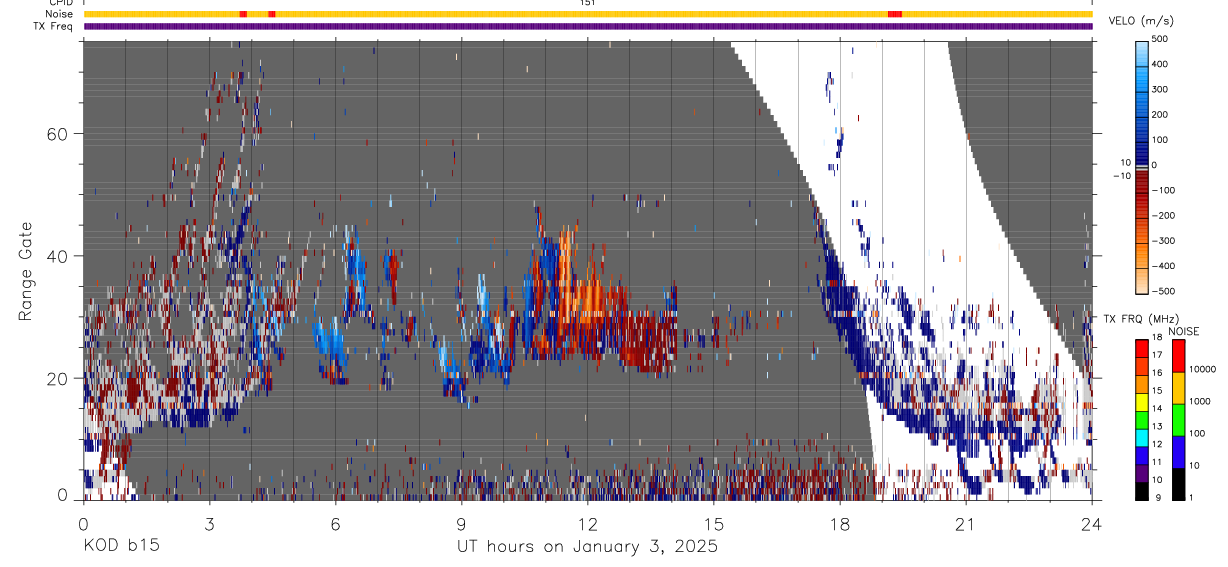This screenshot has height=567, width=1228.
Task: Click the 'TX Freq' row label
Action: point(53,26)
